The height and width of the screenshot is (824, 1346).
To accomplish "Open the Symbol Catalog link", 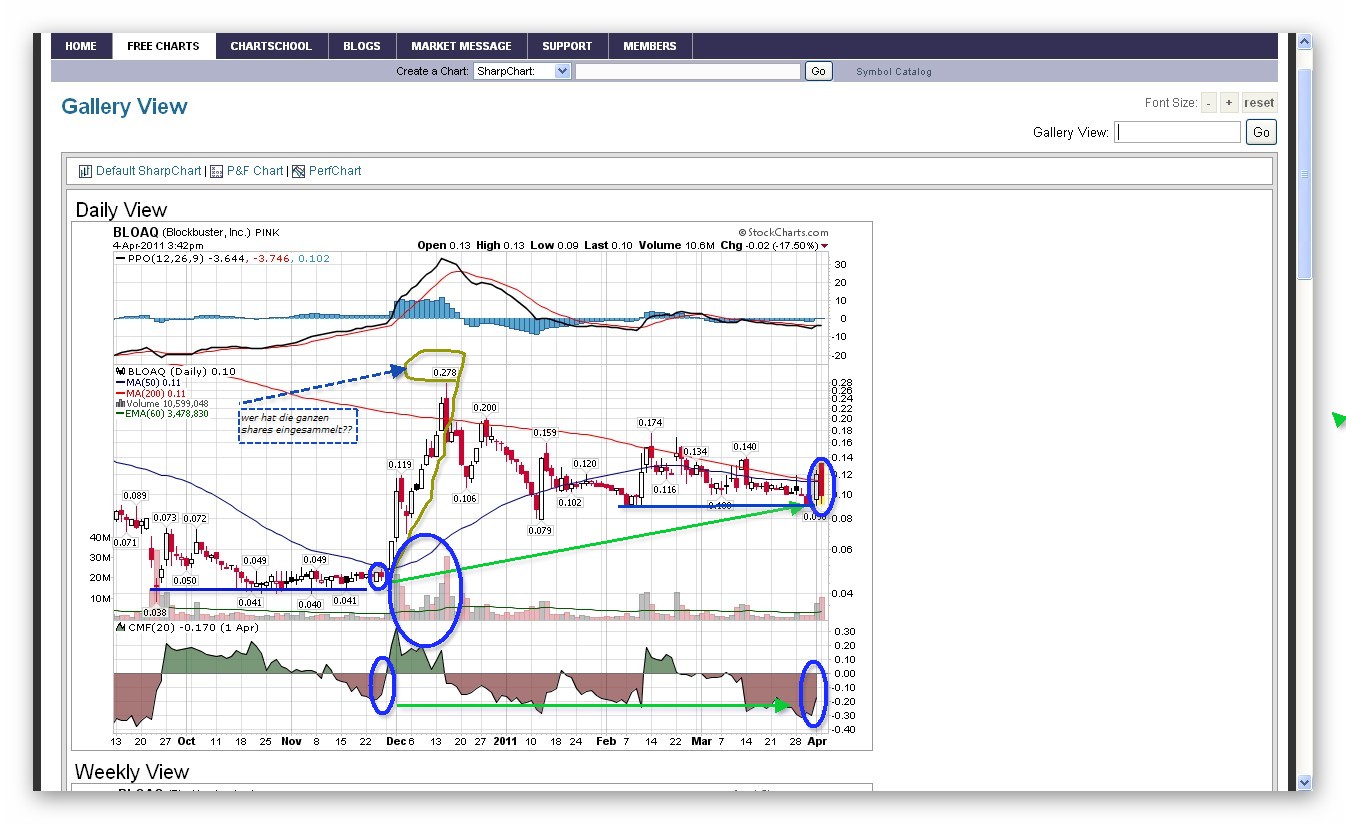I will click(894, 72).
